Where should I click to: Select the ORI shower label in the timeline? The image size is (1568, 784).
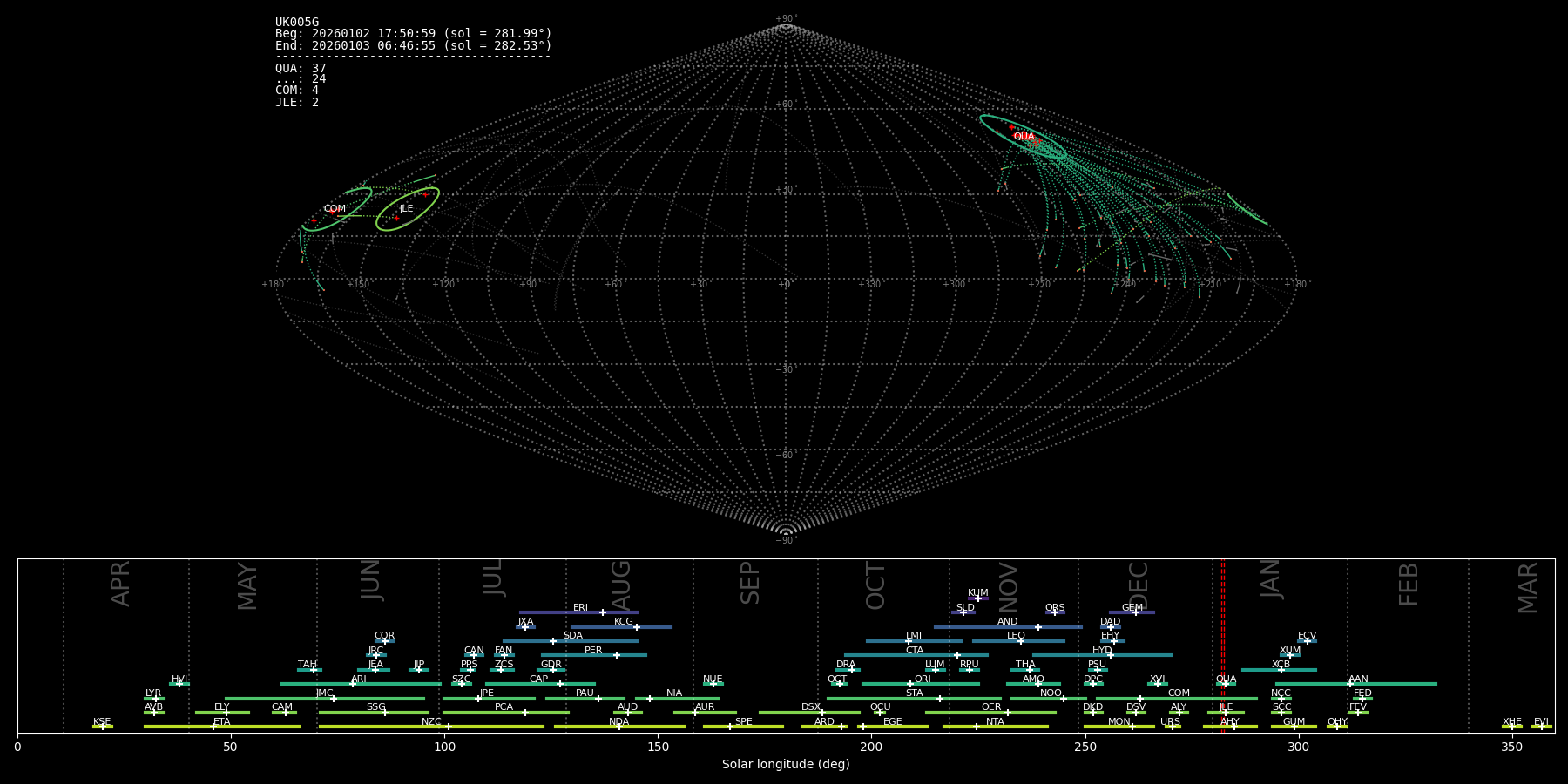[x=923, y=679]
